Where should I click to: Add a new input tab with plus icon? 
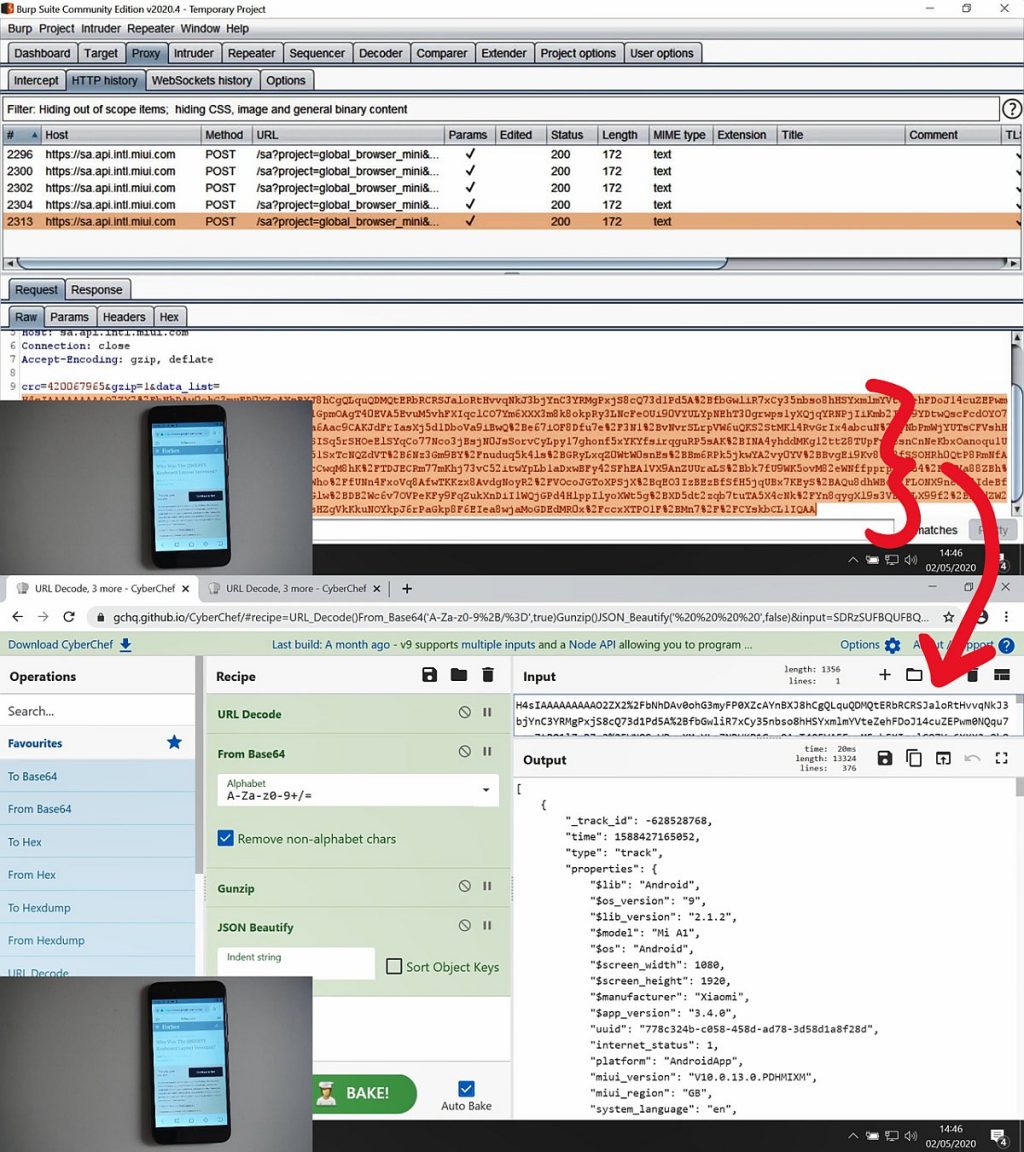pos(885,674)
